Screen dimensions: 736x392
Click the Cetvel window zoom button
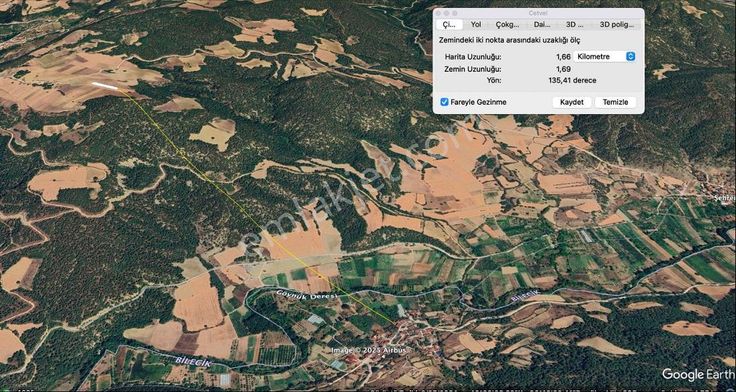[454, 13]
